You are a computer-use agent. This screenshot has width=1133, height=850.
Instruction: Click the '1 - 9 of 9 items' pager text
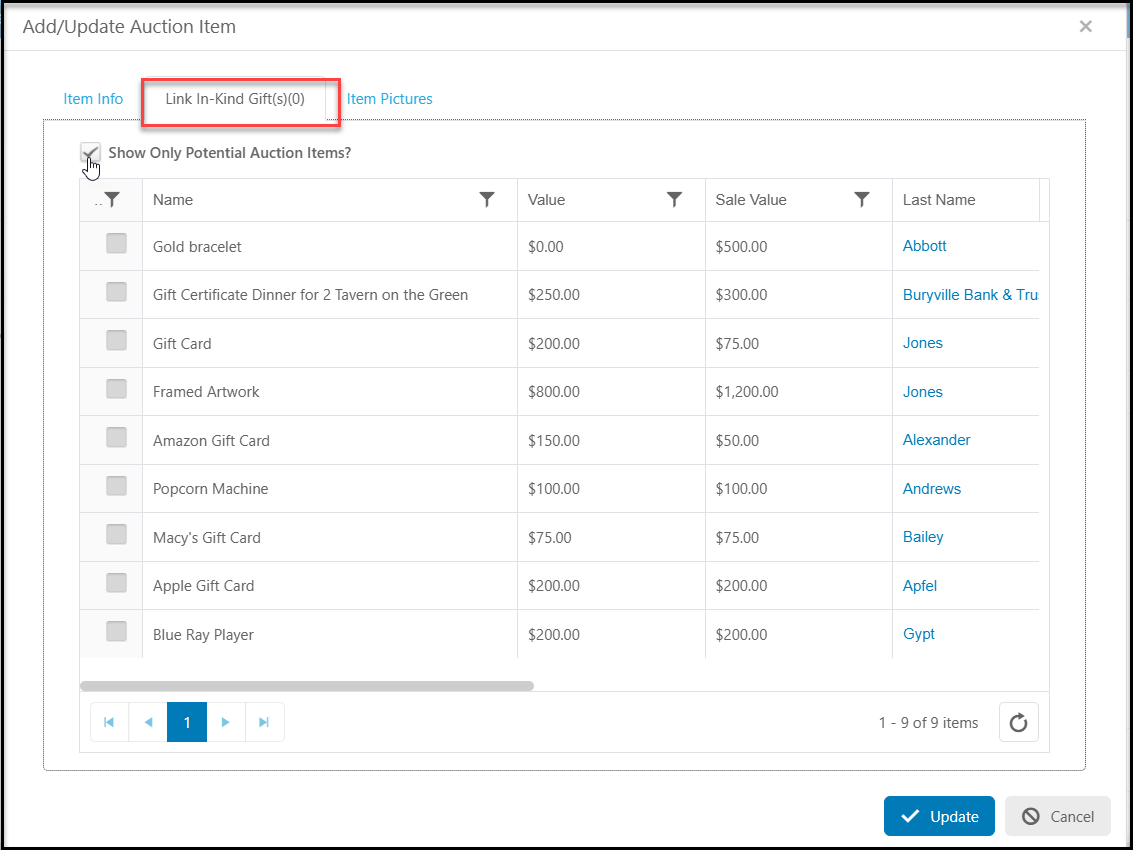(929, 723)
